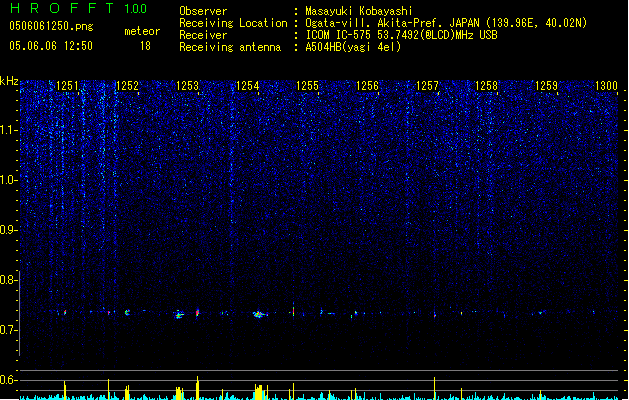Click the 1259 time marker
629x400 pixels.
546,86
